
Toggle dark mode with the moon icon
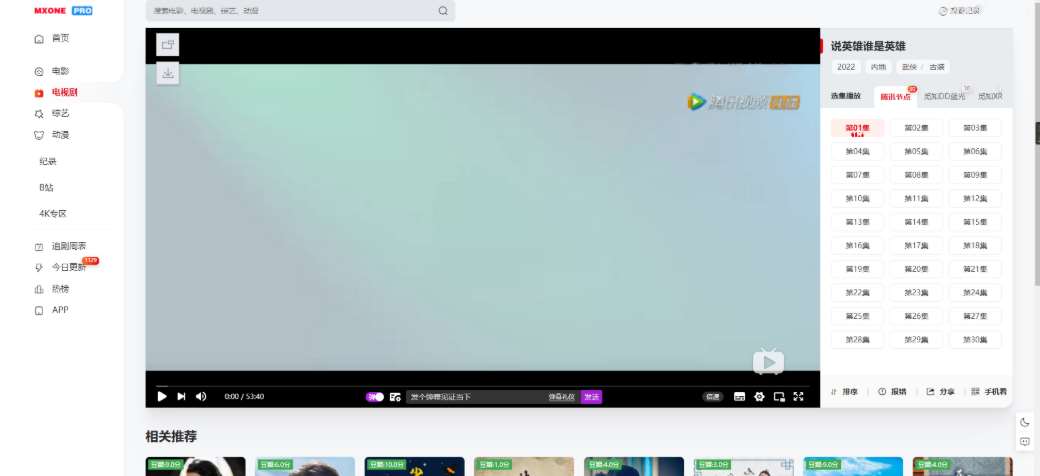pyautogui.click(x=1025, y=422)
